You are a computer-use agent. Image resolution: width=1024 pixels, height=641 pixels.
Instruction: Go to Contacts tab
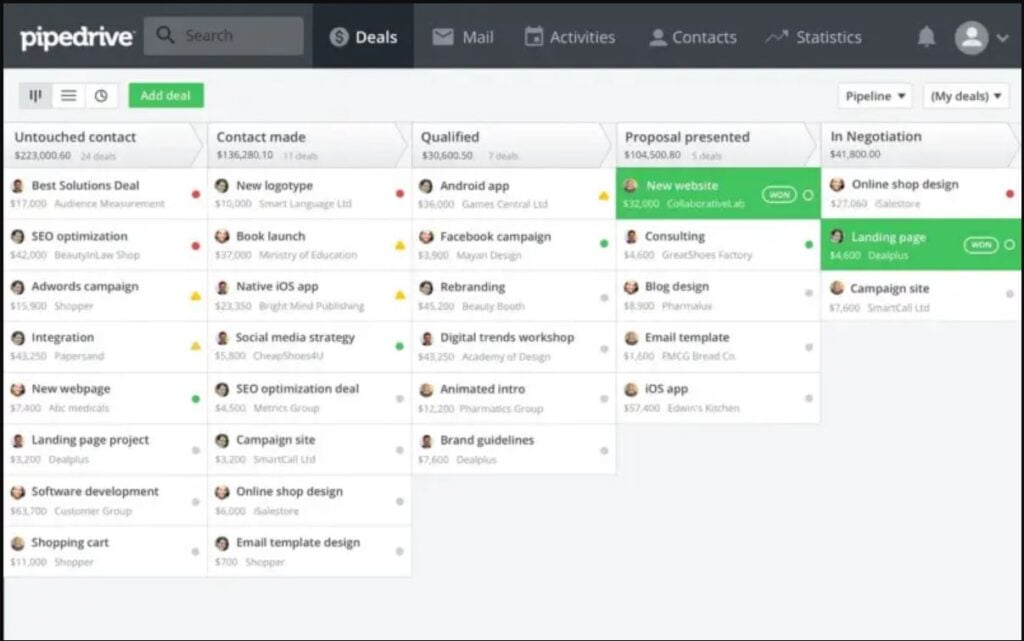pyautogui.click(x=693, y=37)
